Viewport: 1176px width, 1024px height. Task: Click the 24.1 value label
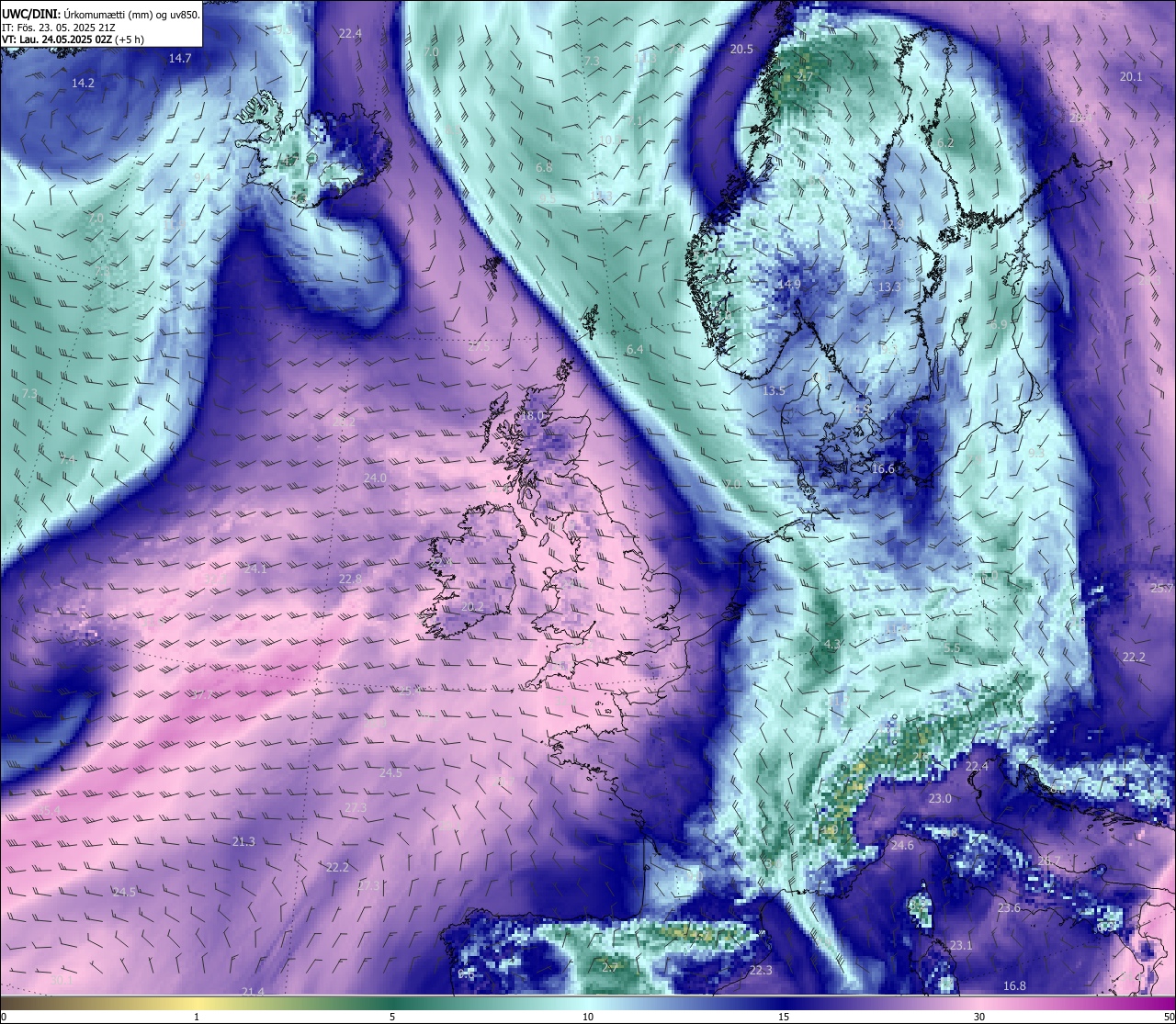(x=255, y=569)
